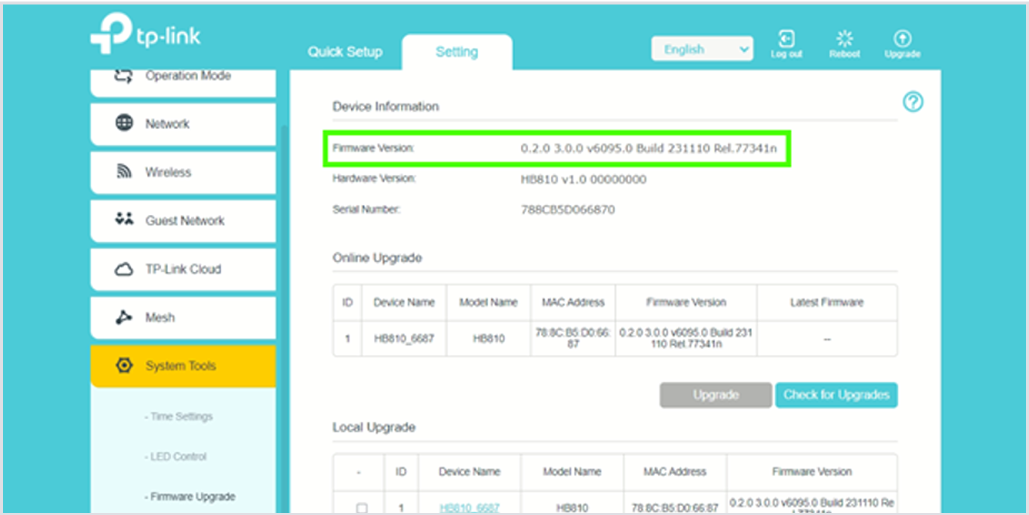The width and height of the screenshot is (1029, 515).
Task: Click Latest Firmware cell showing --
Action: (827, 340)
